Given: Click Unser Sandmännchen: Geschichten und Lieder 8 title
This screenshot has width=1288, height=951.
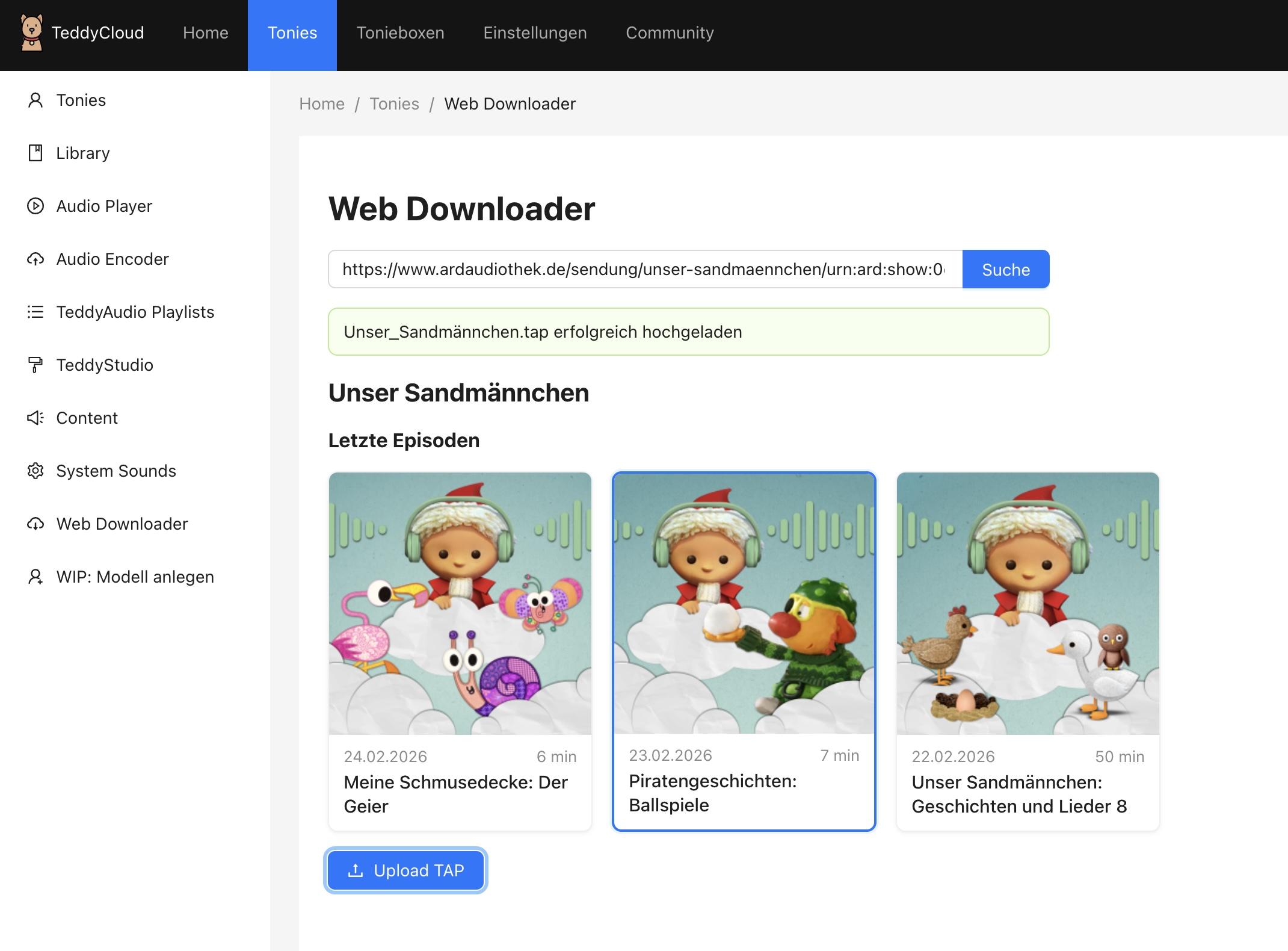Looking at the screenshot, I should pyautogui.click(x=1020, y=795).
